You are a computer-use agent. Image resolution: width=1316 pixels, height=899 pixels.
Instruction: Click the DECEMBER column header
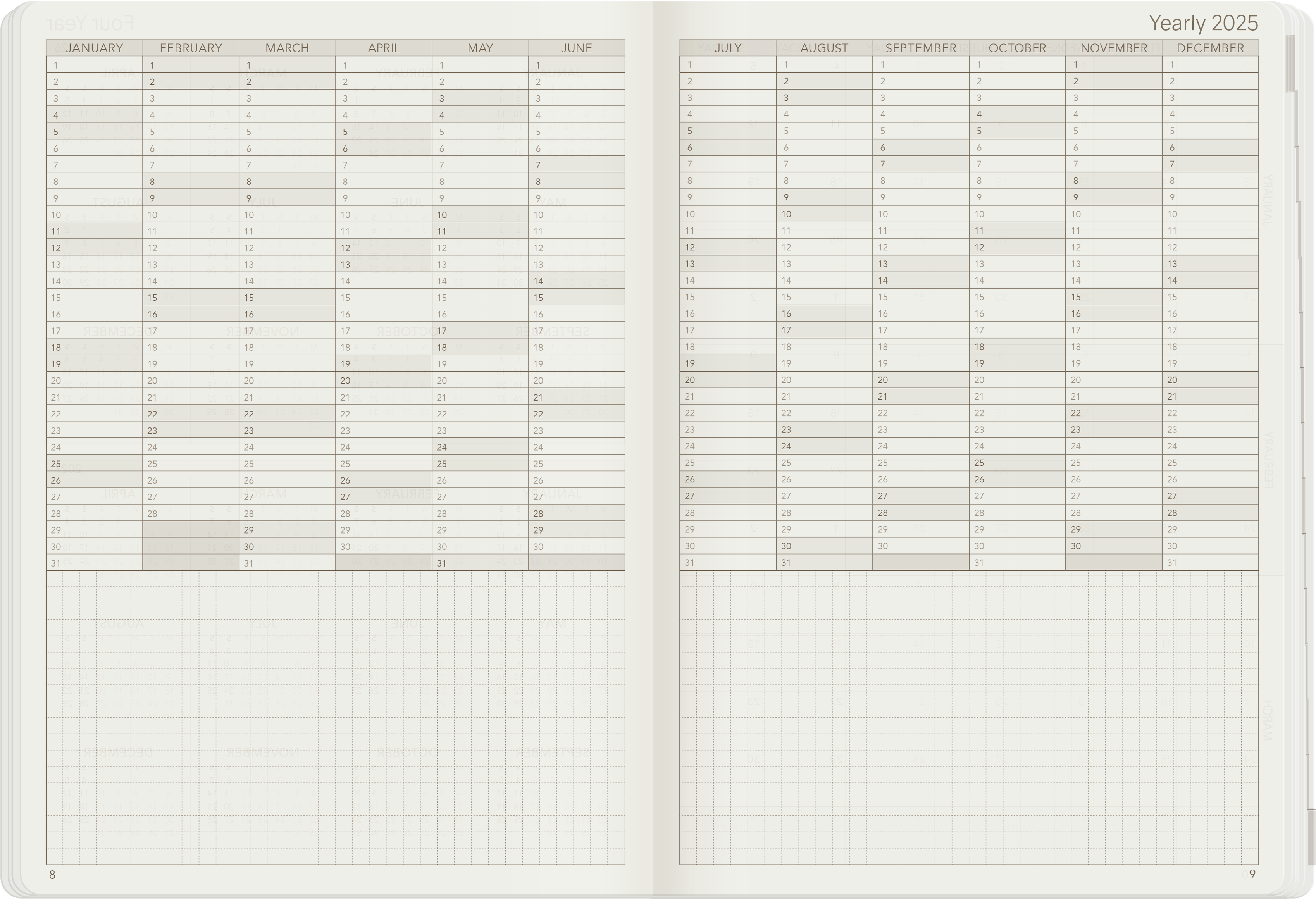pos(1210,48)
